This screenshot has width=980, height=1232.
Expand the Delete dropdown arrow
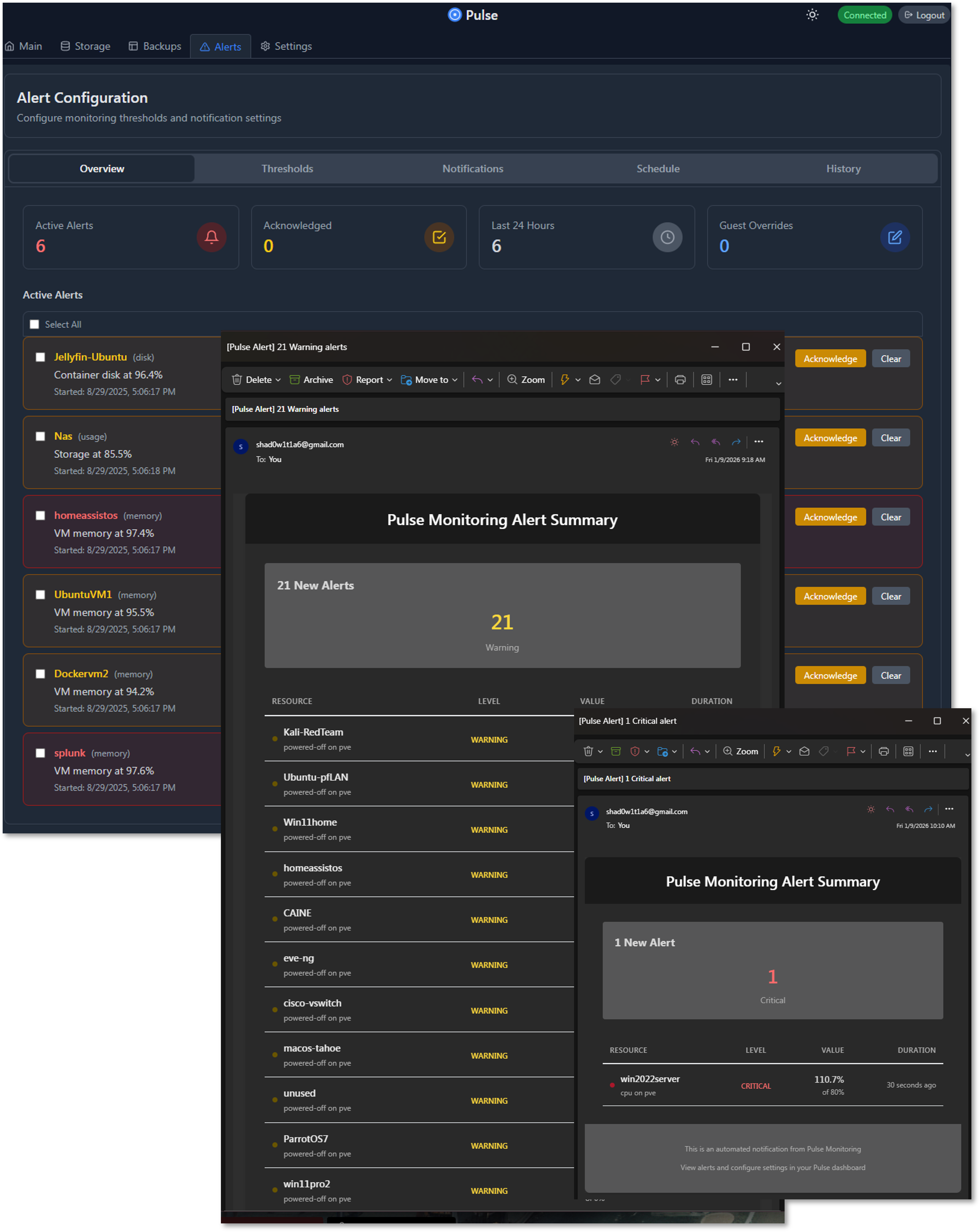[278, 379]
